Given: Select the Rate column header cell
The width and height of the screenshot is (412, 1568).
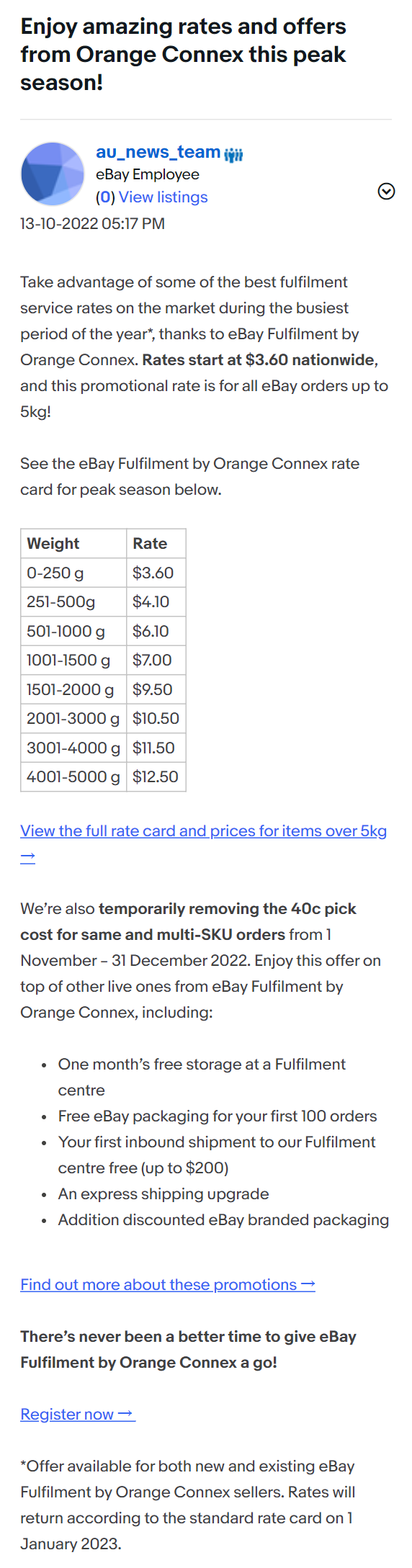Looking at the screenshot, I should [156, 544].
